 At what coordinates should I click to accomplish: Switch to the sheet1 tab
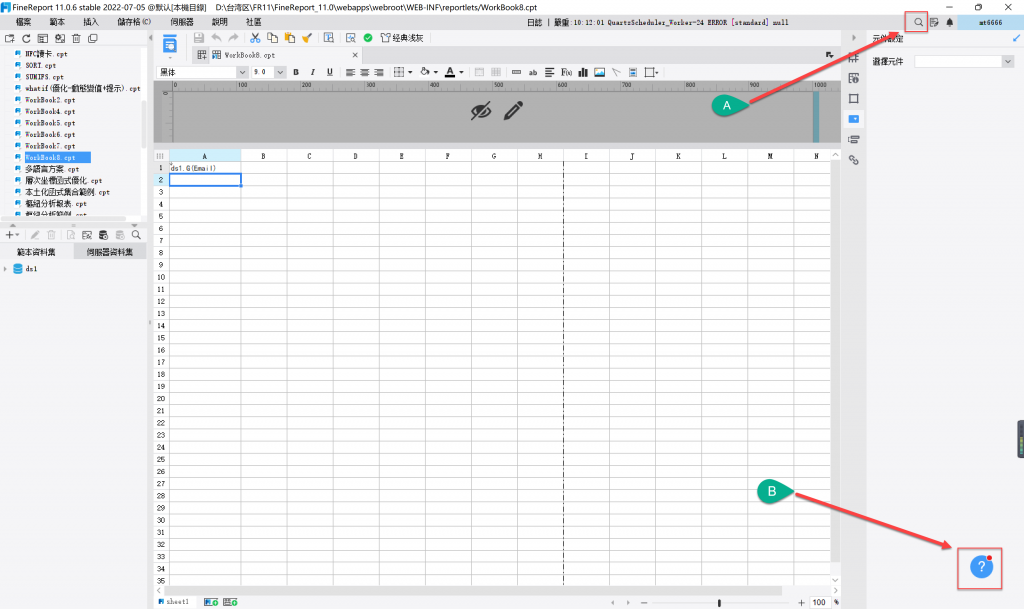tap(174, 602)
